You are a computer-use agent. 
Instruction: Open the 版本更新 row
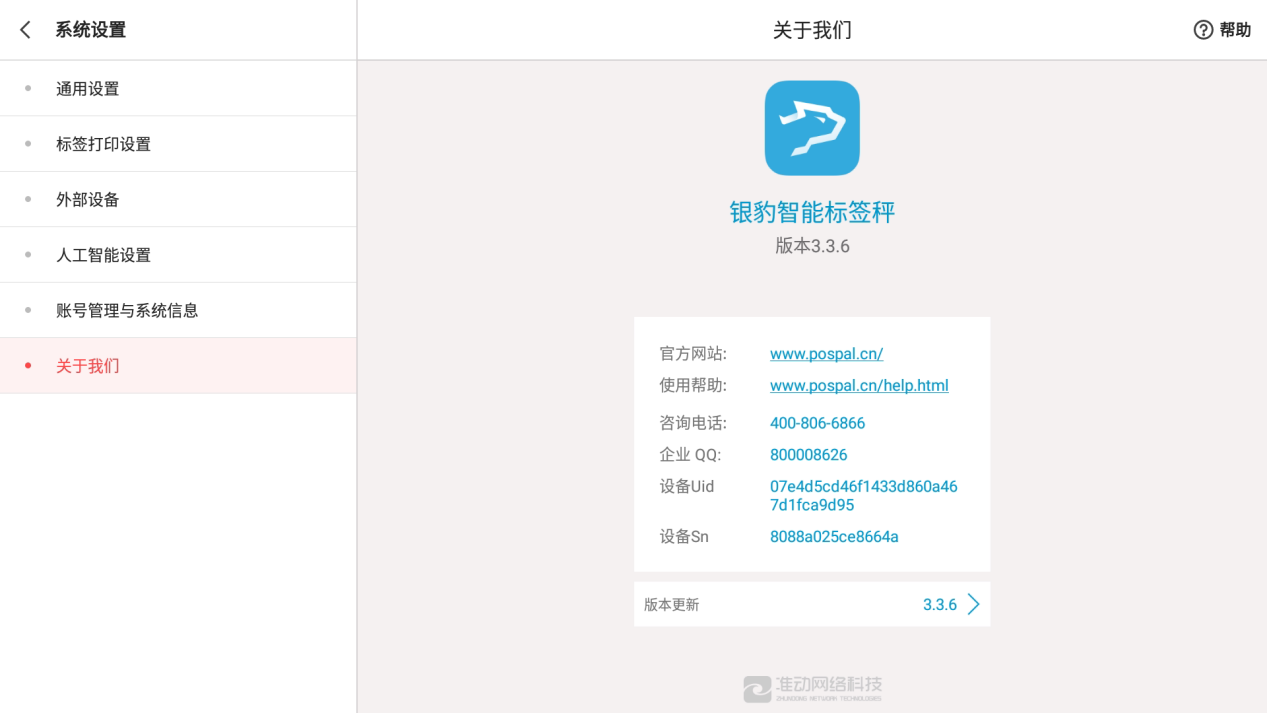pos(812,604)
